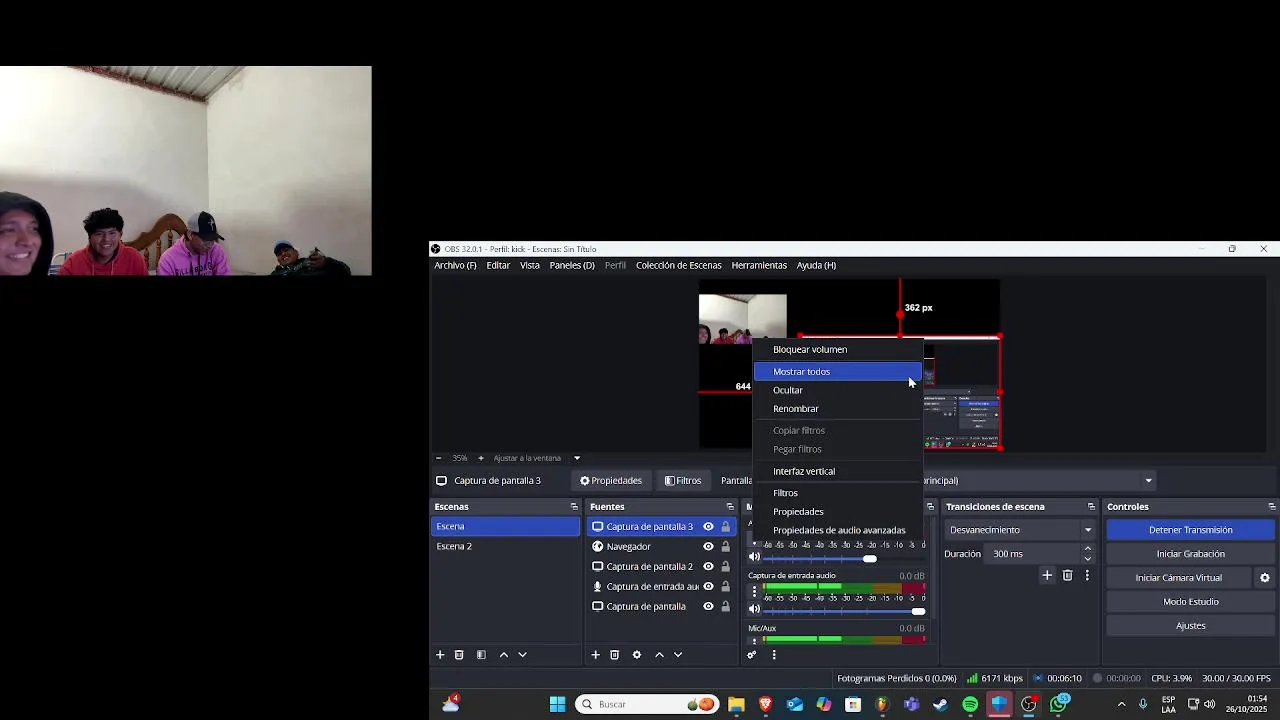
Task: Toggle lock on Captura de pantalla 2
Action: (725, 567)
